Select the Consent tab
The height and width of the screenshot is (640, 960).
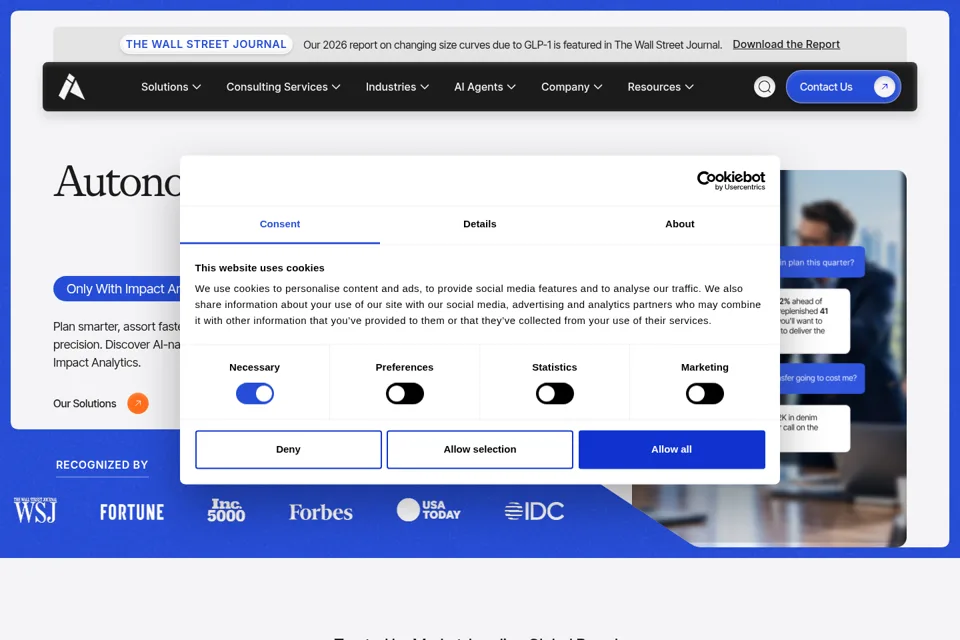pyautogui.click(x=280, y=224)
